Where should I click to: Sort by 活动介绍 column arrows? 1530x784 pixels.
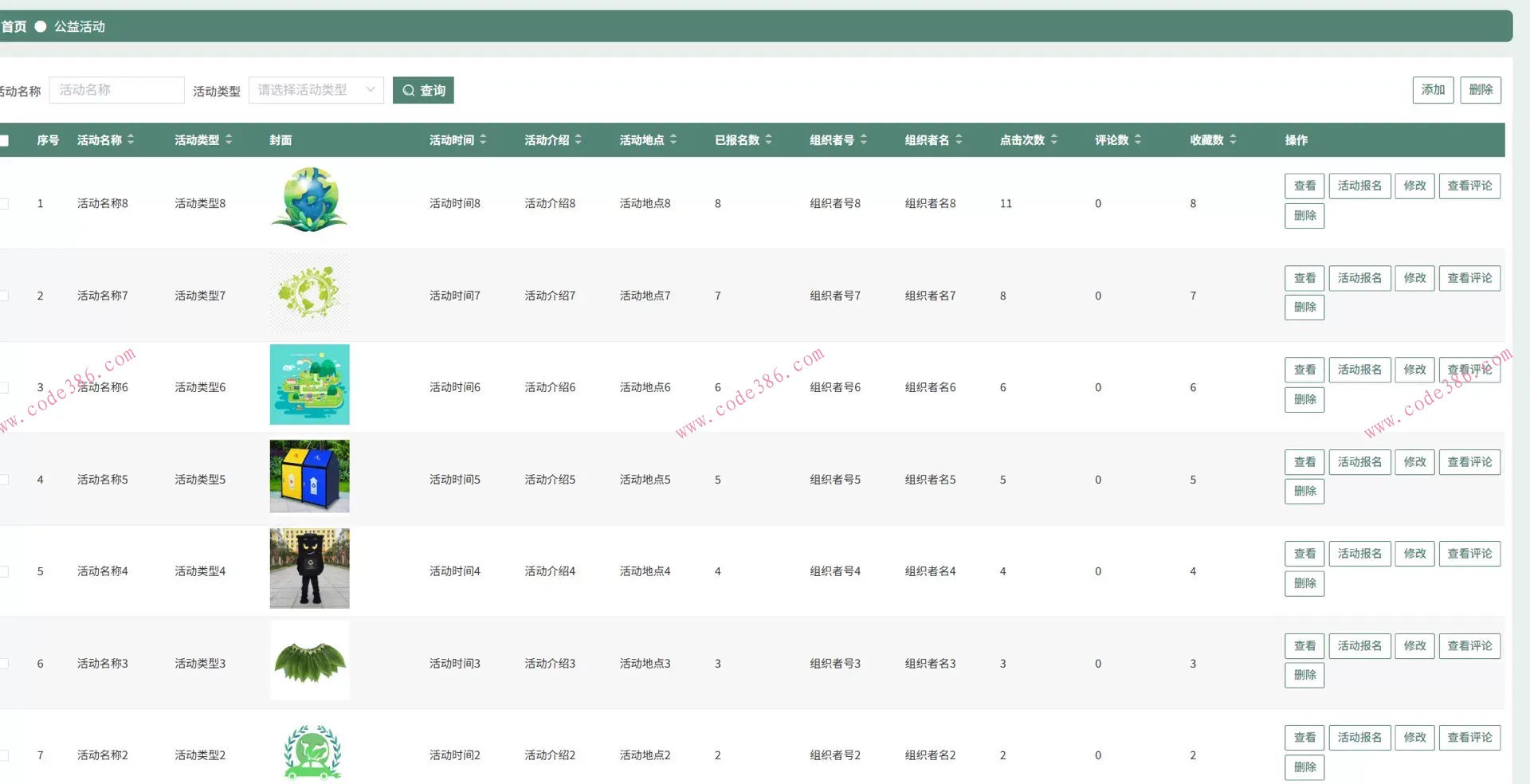coord(579,139)
